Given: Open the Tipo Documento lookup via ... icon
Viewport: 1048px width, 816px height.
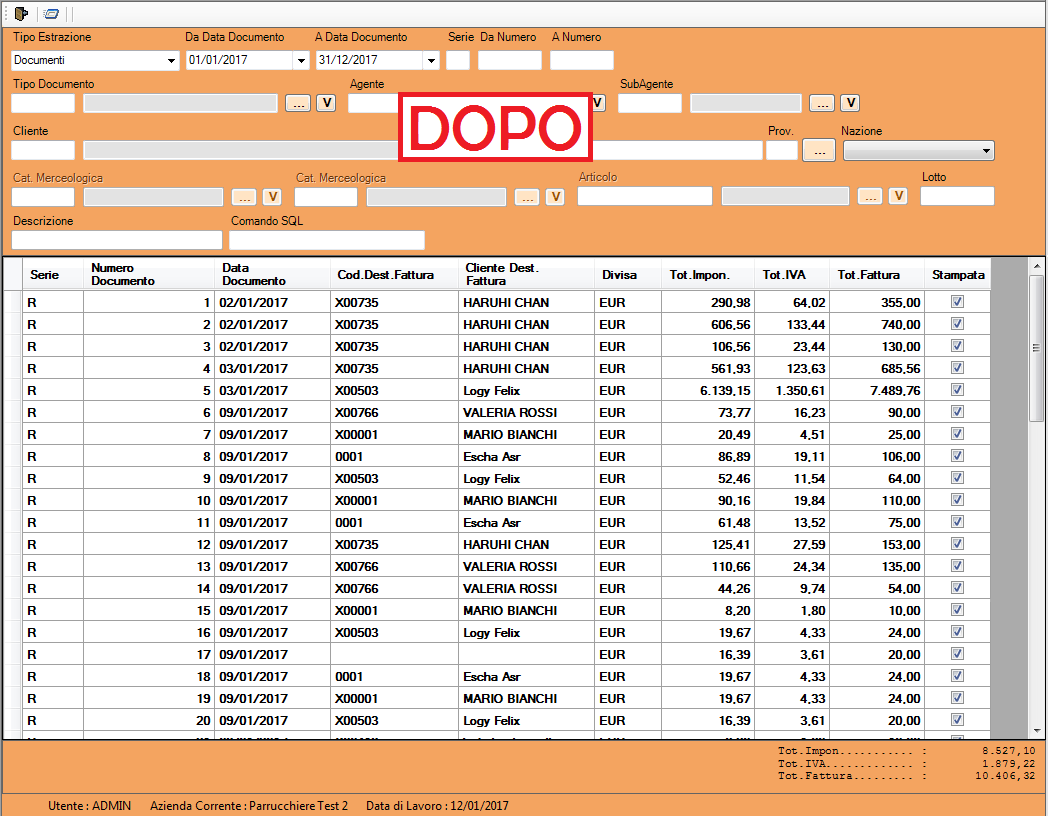Looking at the screenshot, I should (x=297, y=102).
